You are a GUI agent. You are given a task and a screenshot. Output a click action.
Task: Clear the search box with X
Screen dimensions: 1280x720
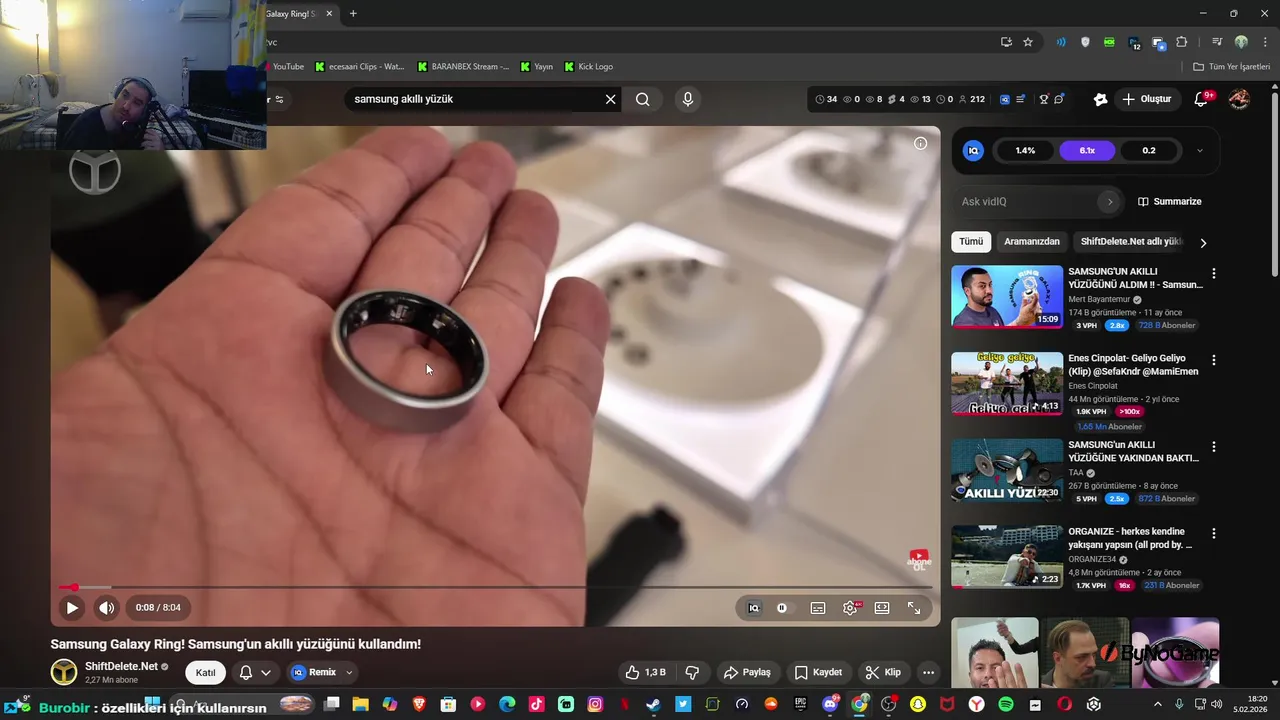click(610, 99)
